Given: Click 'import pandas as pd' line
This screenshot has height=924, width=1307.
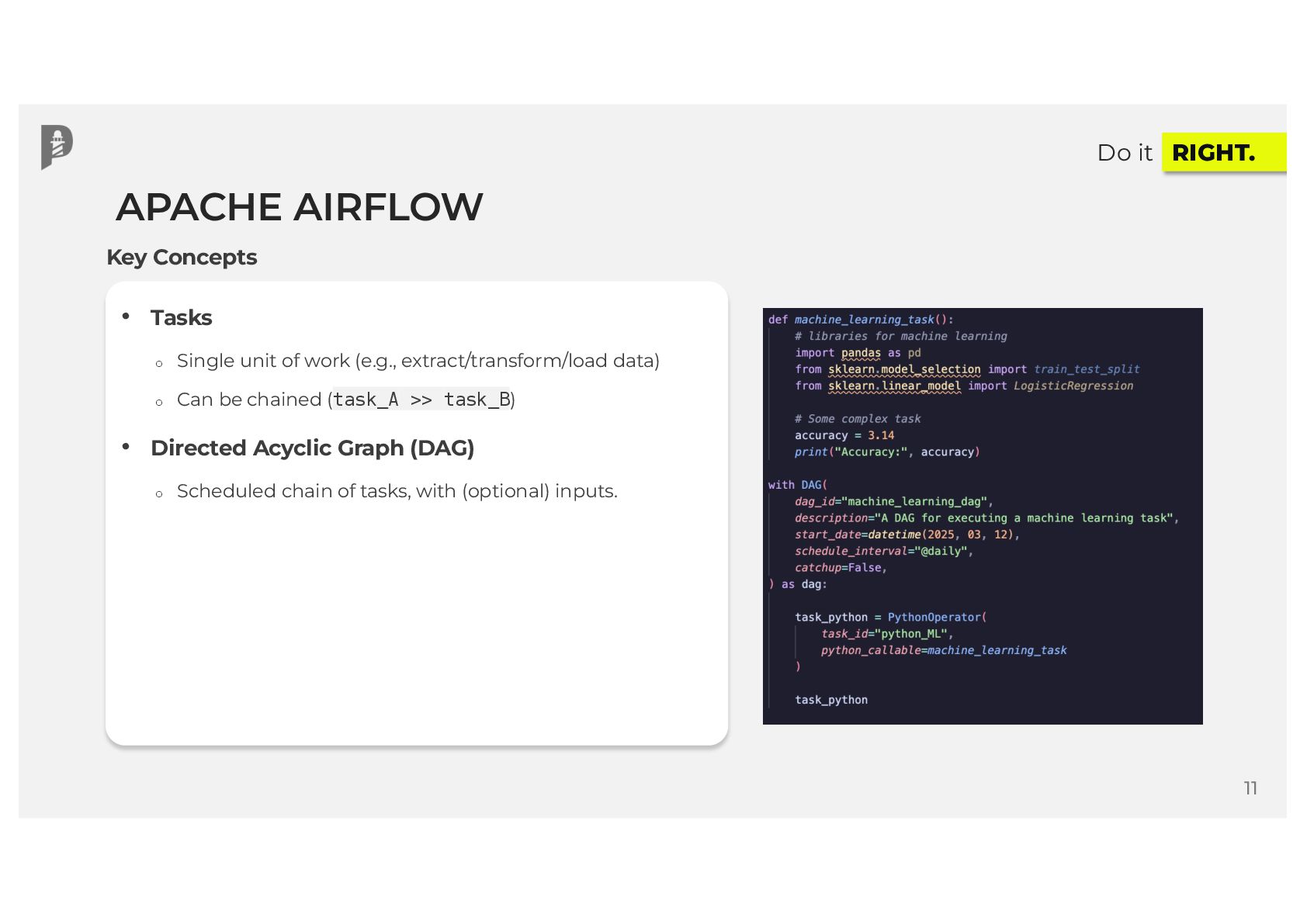Looking at the screenshot, I should coord(858,353).
